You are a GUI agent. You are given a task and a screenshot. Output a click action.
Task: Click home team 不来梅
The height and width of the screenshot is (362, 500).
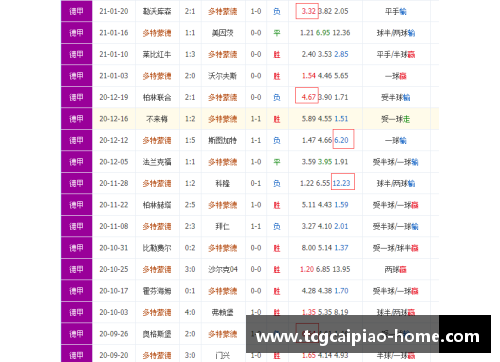[157, 119]
